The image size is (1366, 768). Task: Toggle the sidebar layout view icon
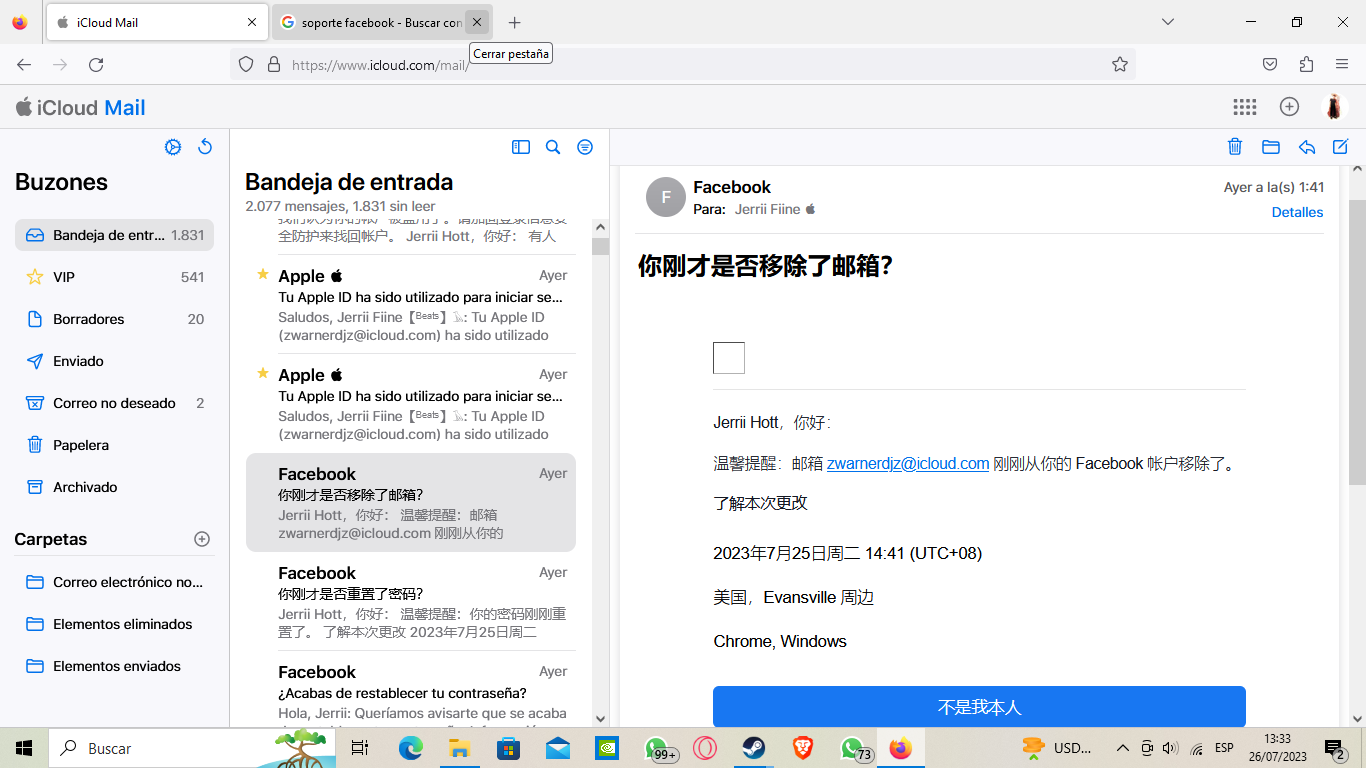[521, 147]
